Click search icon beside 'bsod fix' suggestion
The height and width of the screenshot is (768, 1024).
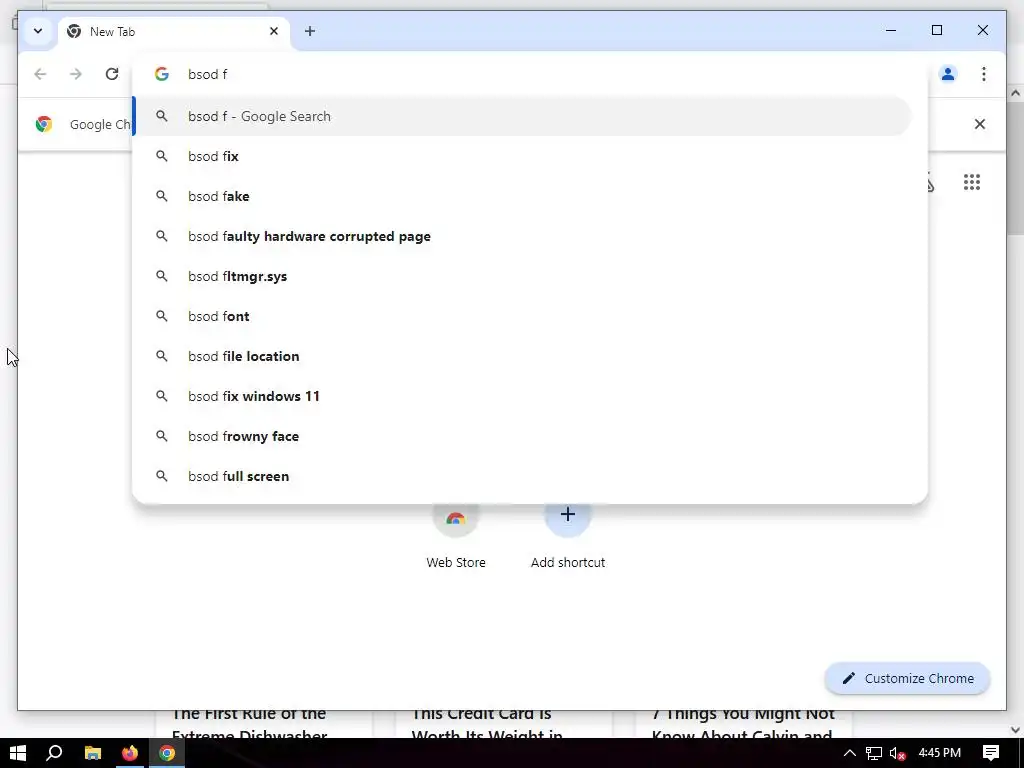[161, 156]
